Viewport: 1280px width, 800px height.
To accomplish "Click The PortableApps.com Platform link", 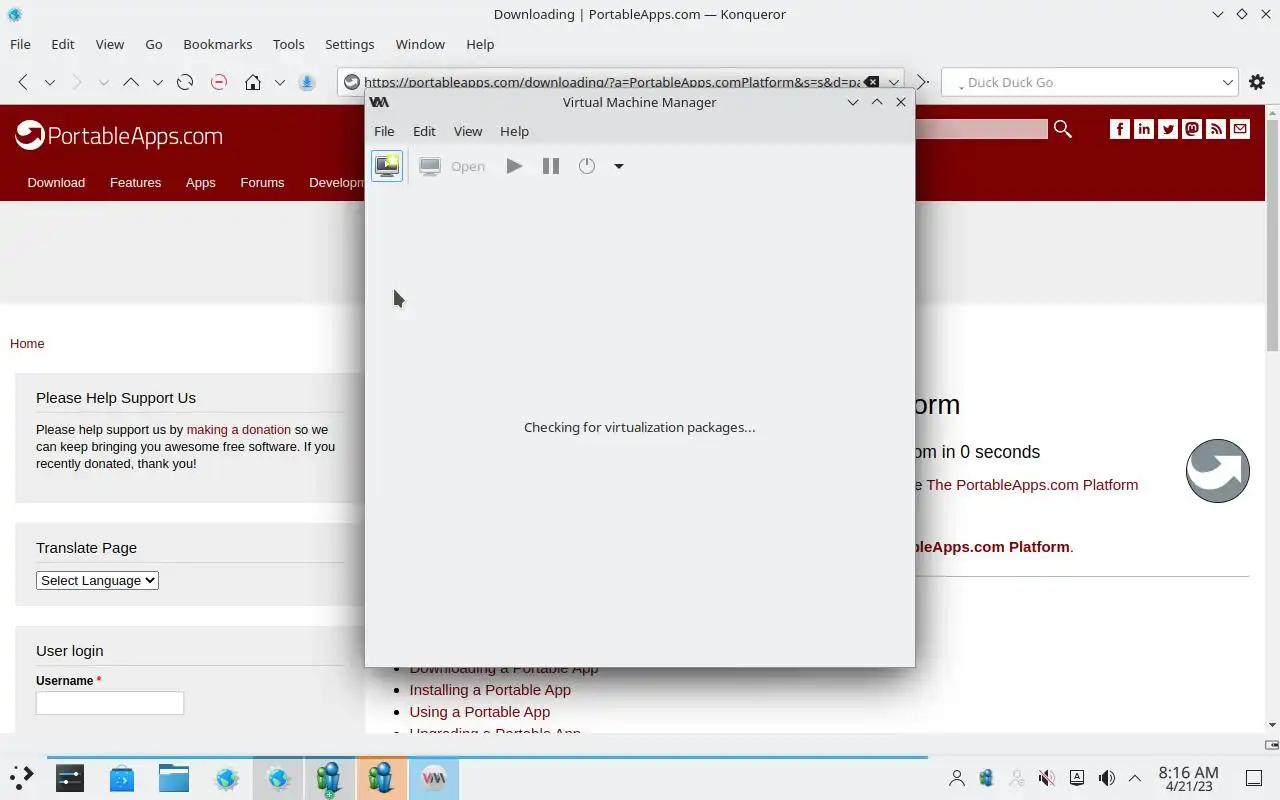I will point(1032,484).
